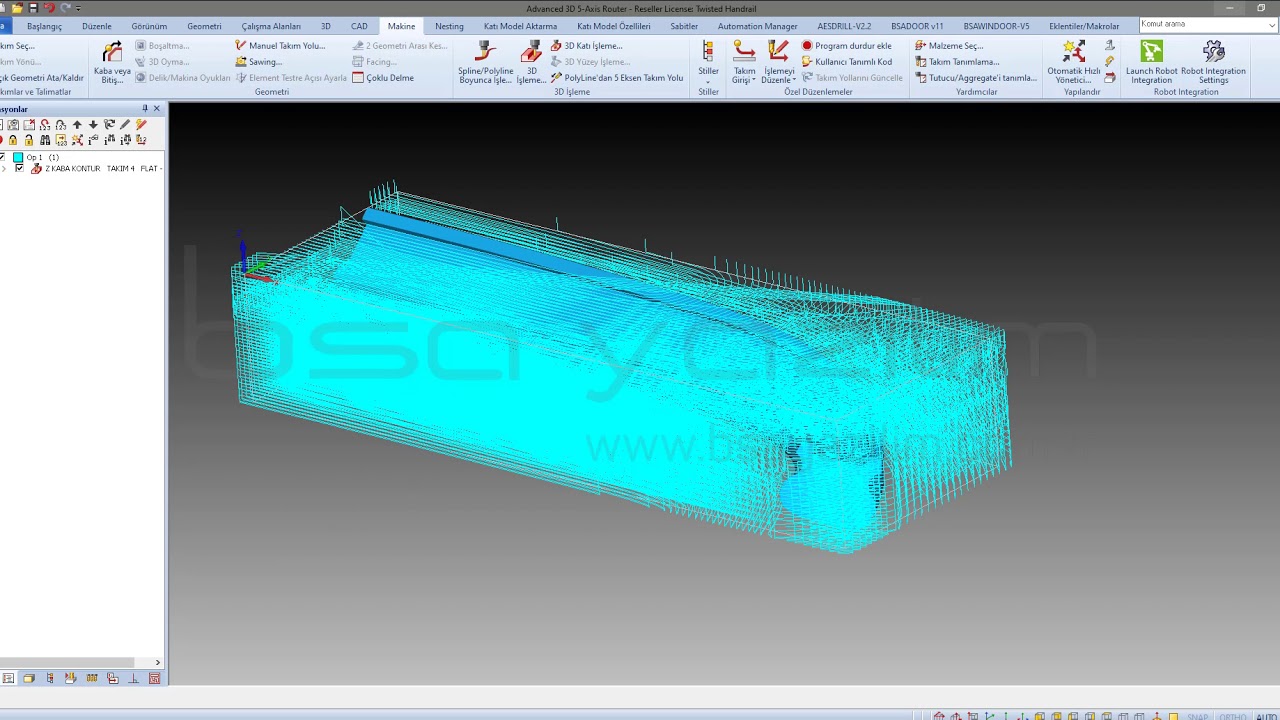Viewport: 1280px width, 720px height.
Task: Select the Op 1 (1) tree row
Action: pyautogui.click(x=42, y=157)
